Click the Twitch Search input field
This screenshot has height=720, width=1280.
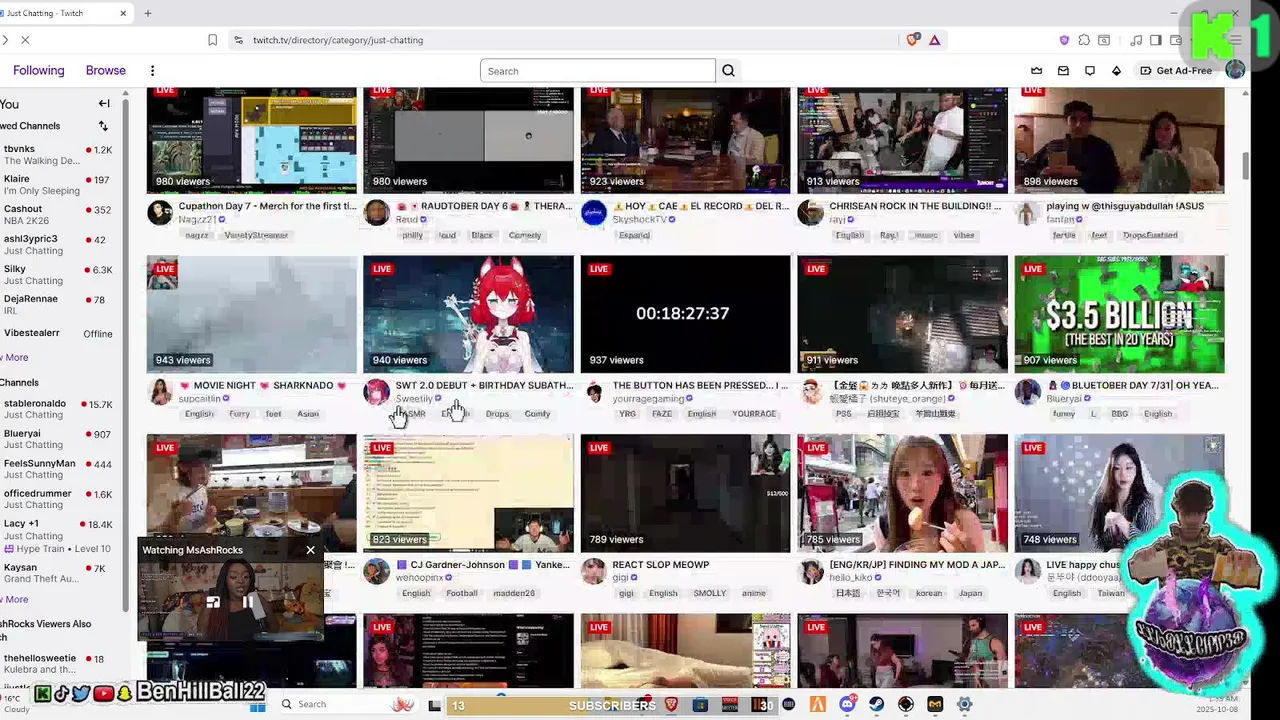click(x=598, y=71)
